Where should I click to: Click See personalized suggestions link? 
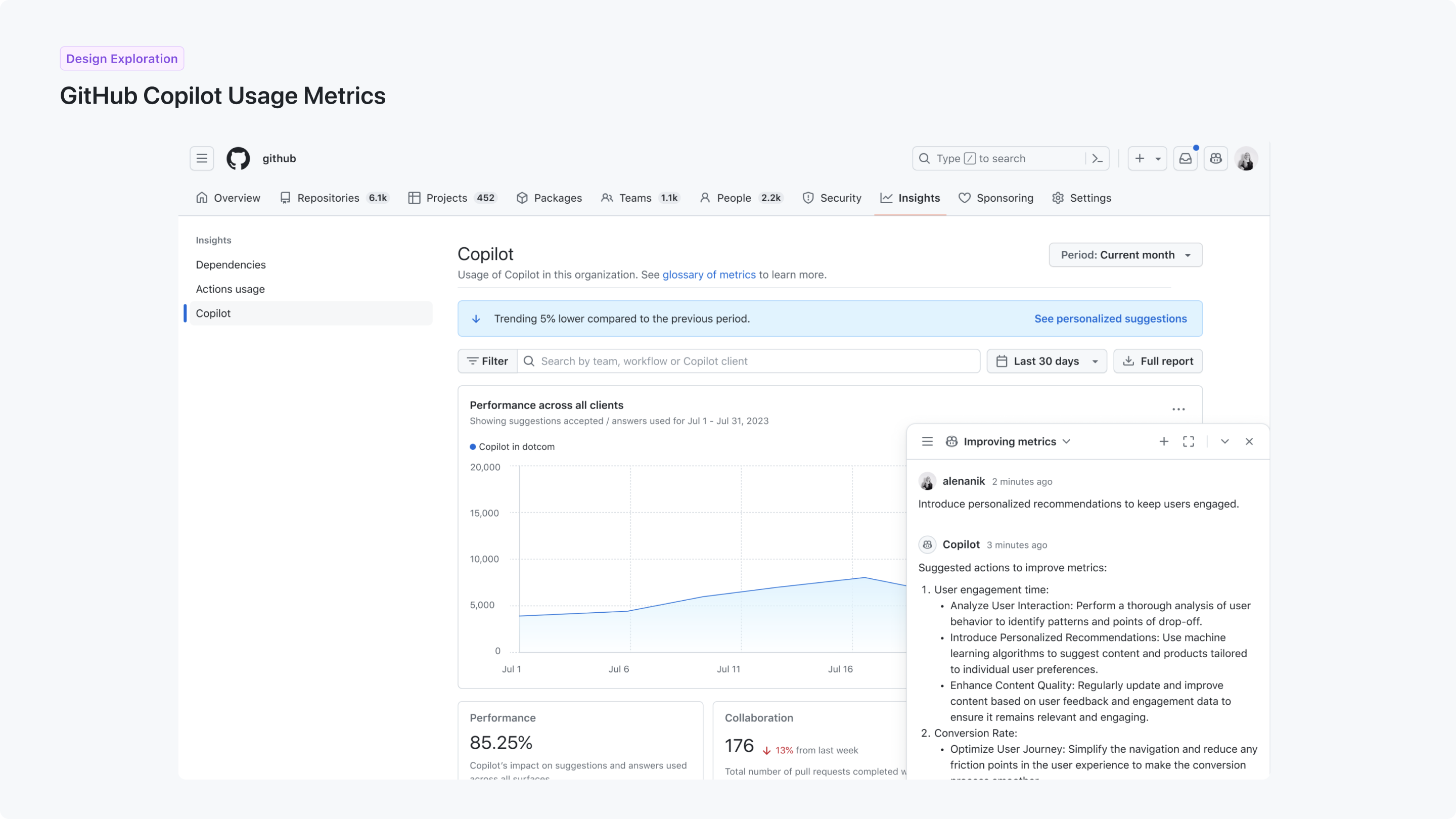click(1110, 318)
